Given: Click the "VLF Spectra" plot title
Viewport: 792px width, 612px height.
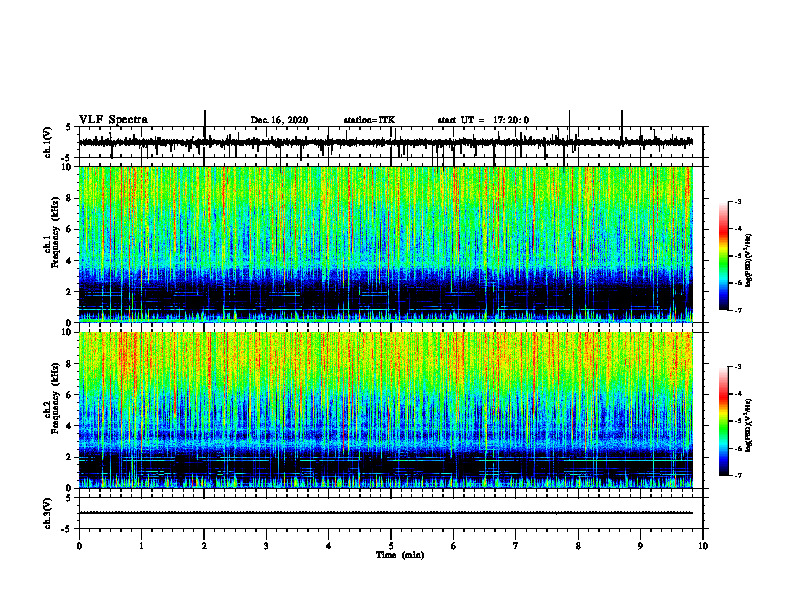Looking at the screenshot, I should click(114, 120).
